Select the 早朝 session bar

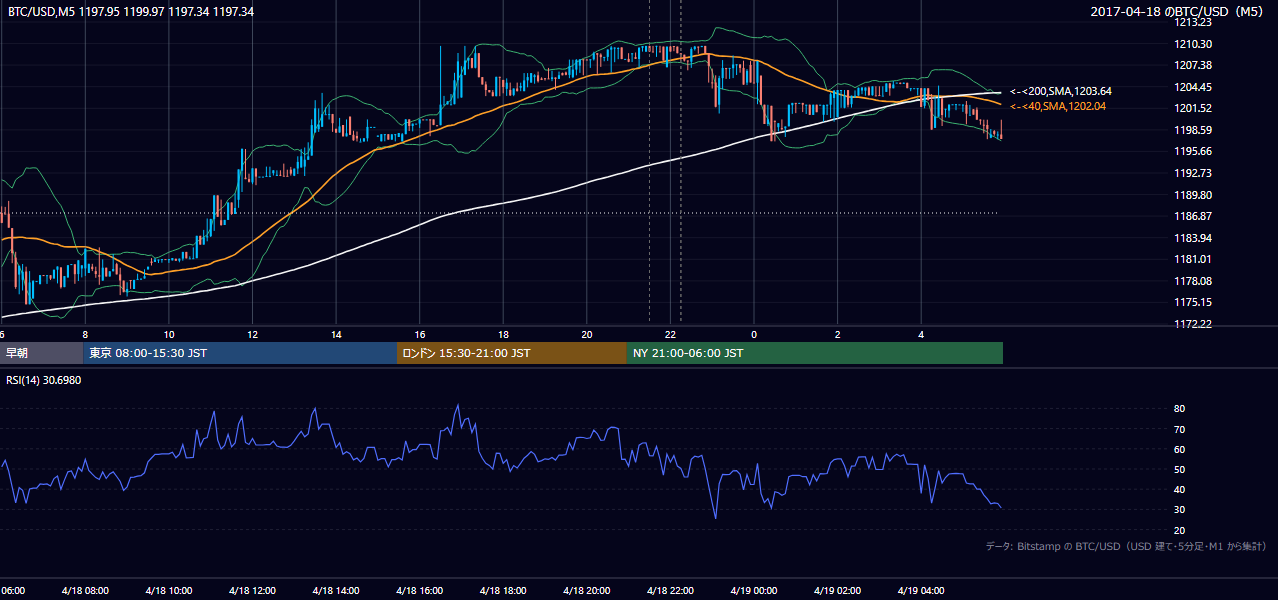coord(41,353)
